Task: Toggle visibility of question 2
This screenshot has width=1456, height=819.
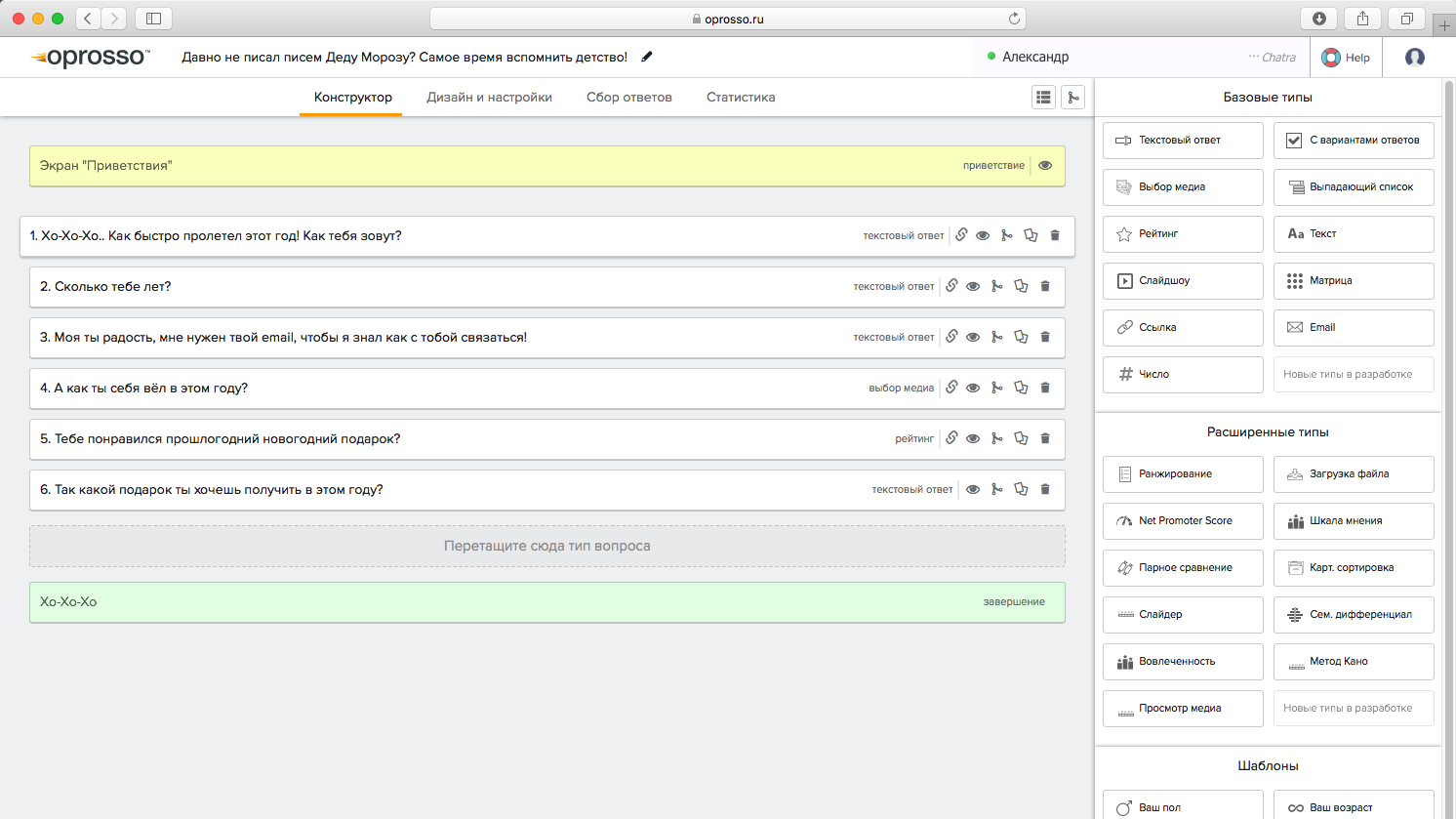Action: 973,286
